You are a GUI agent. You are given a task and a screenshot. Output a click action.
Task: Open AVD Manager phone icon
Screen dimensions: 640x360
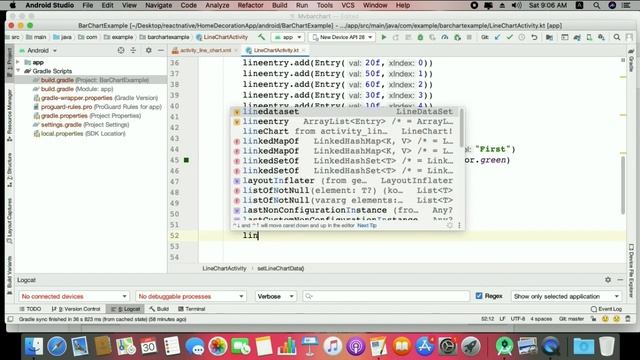tap(589, 37)
